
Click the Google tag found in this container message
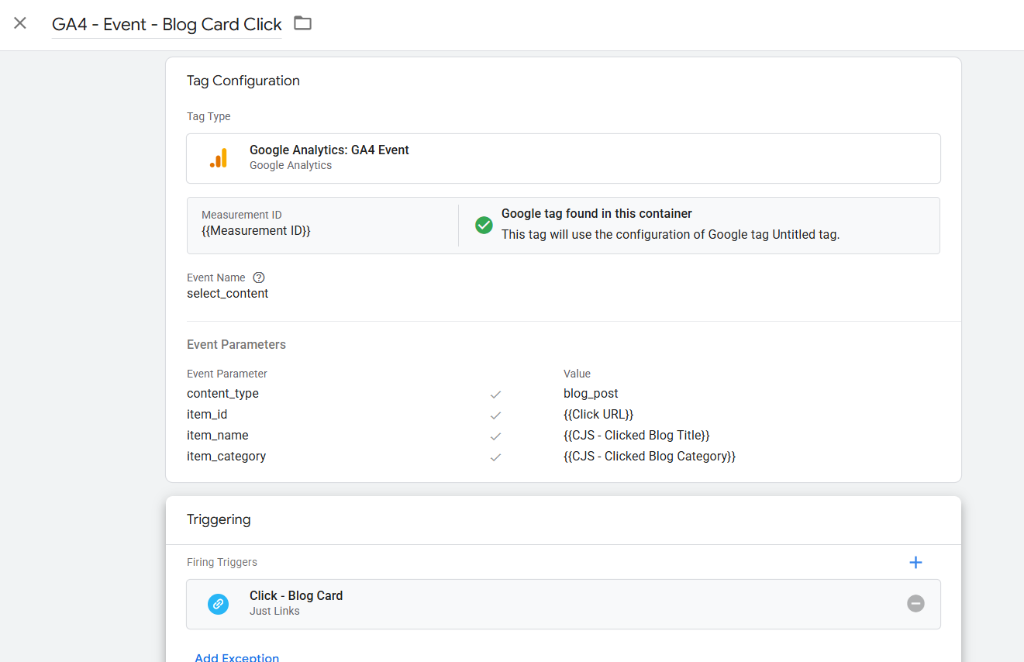(596, 213)
